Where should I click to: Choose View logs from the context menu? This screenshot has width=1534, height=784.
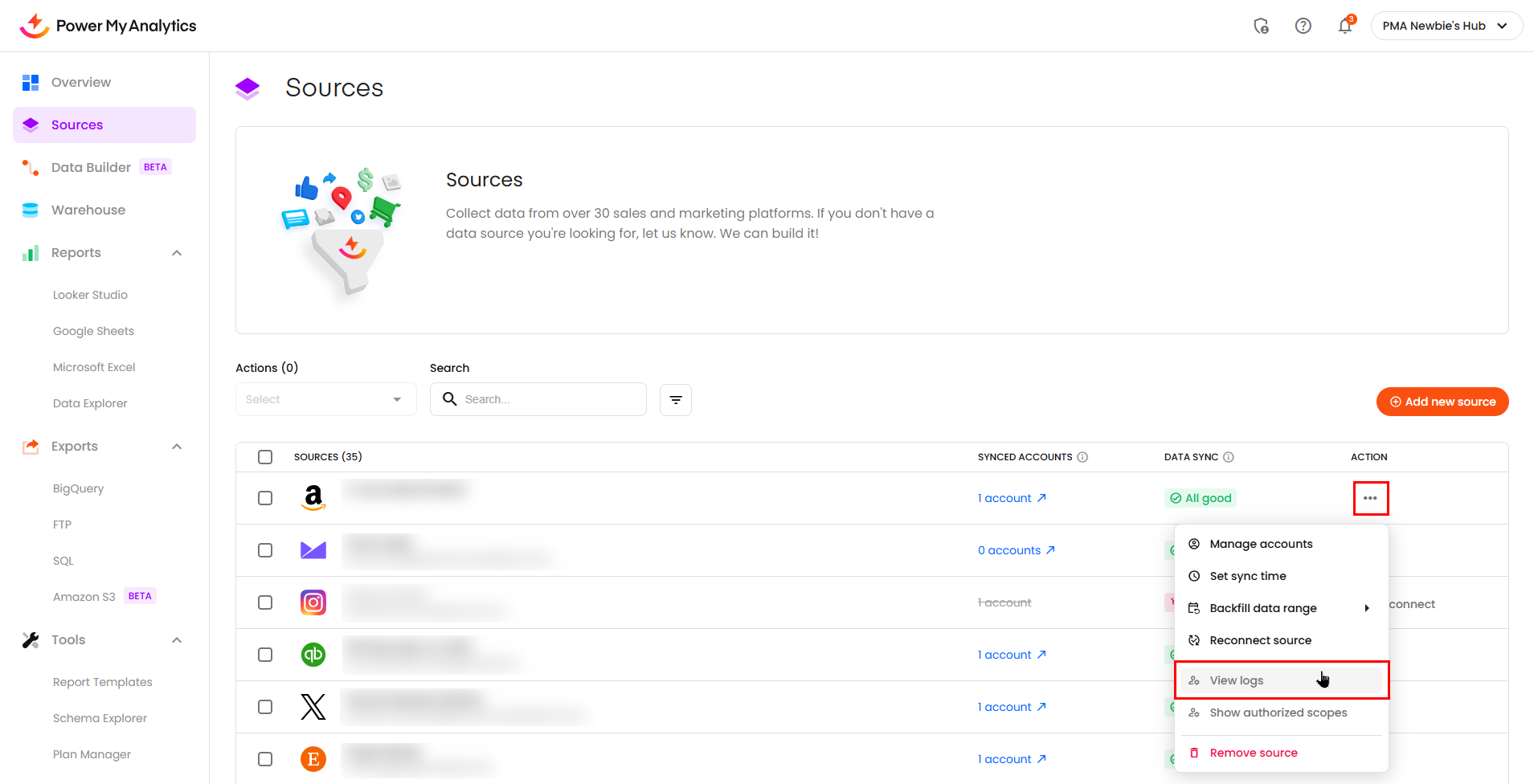(x=1237, y=680)
